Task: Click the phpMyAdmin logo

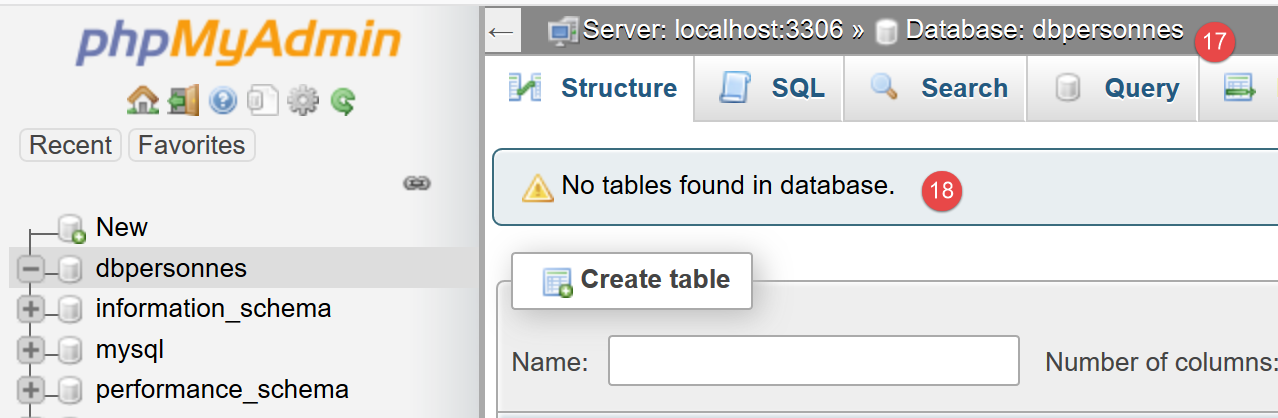Action: pyautogui.click(x=239, y=45)
